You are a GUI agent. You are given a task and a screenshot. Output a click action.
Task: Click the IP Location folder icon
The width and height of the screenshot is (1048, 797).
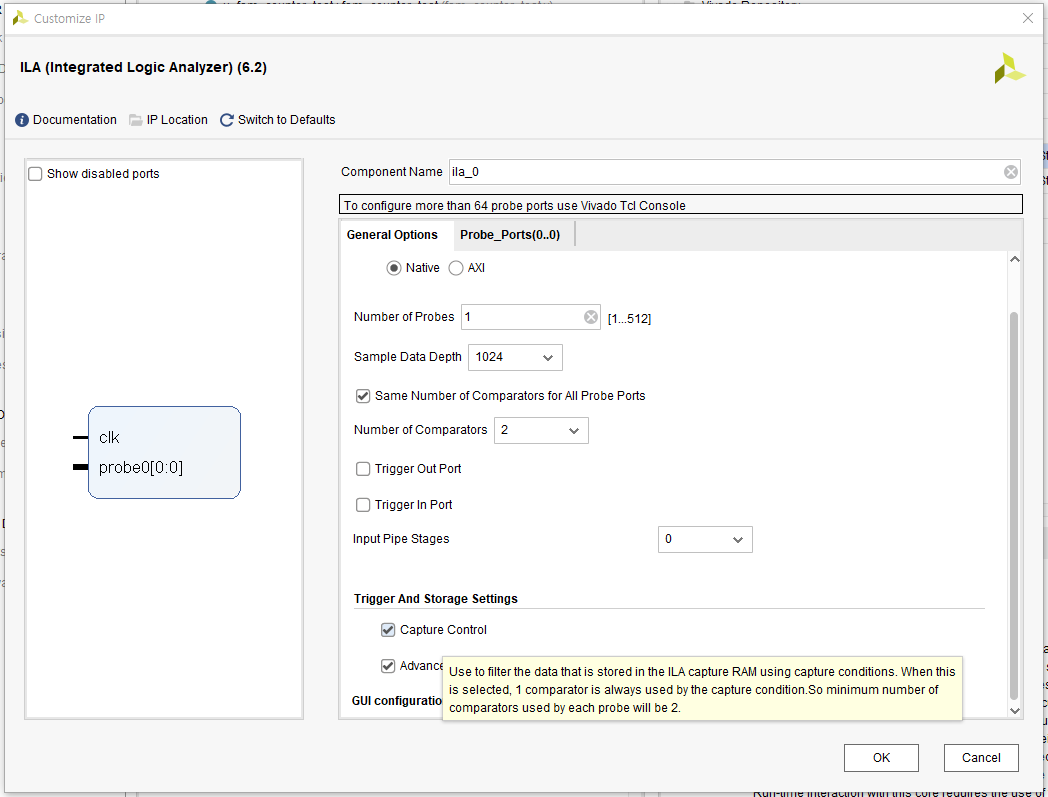click(x=136, y=120)
